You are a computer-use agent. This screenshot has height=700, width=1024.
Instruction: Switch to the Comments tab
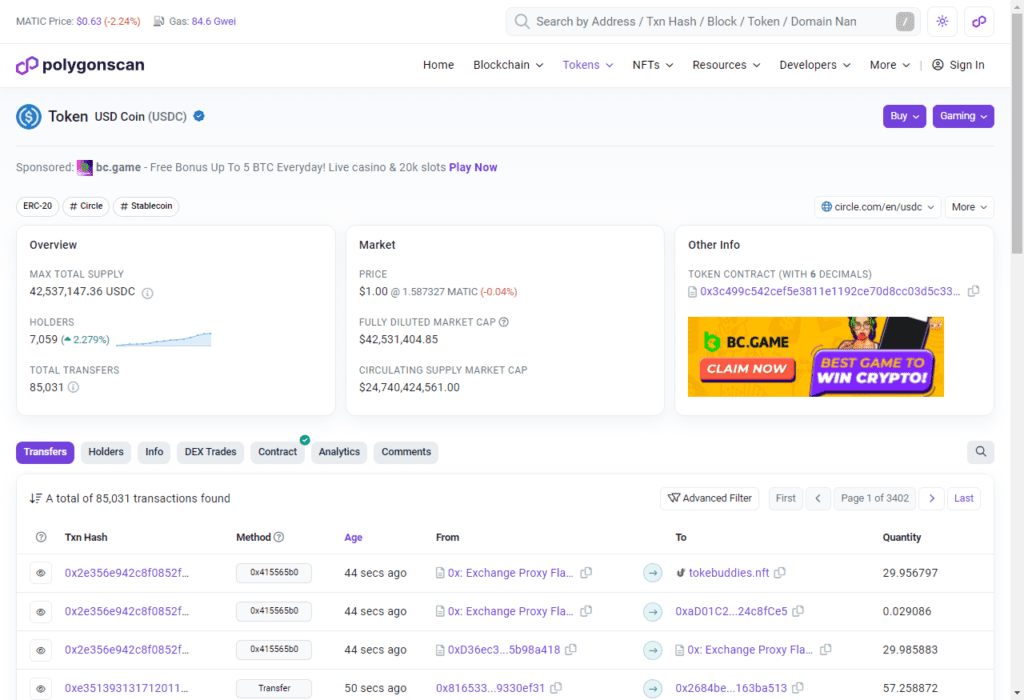406,452
